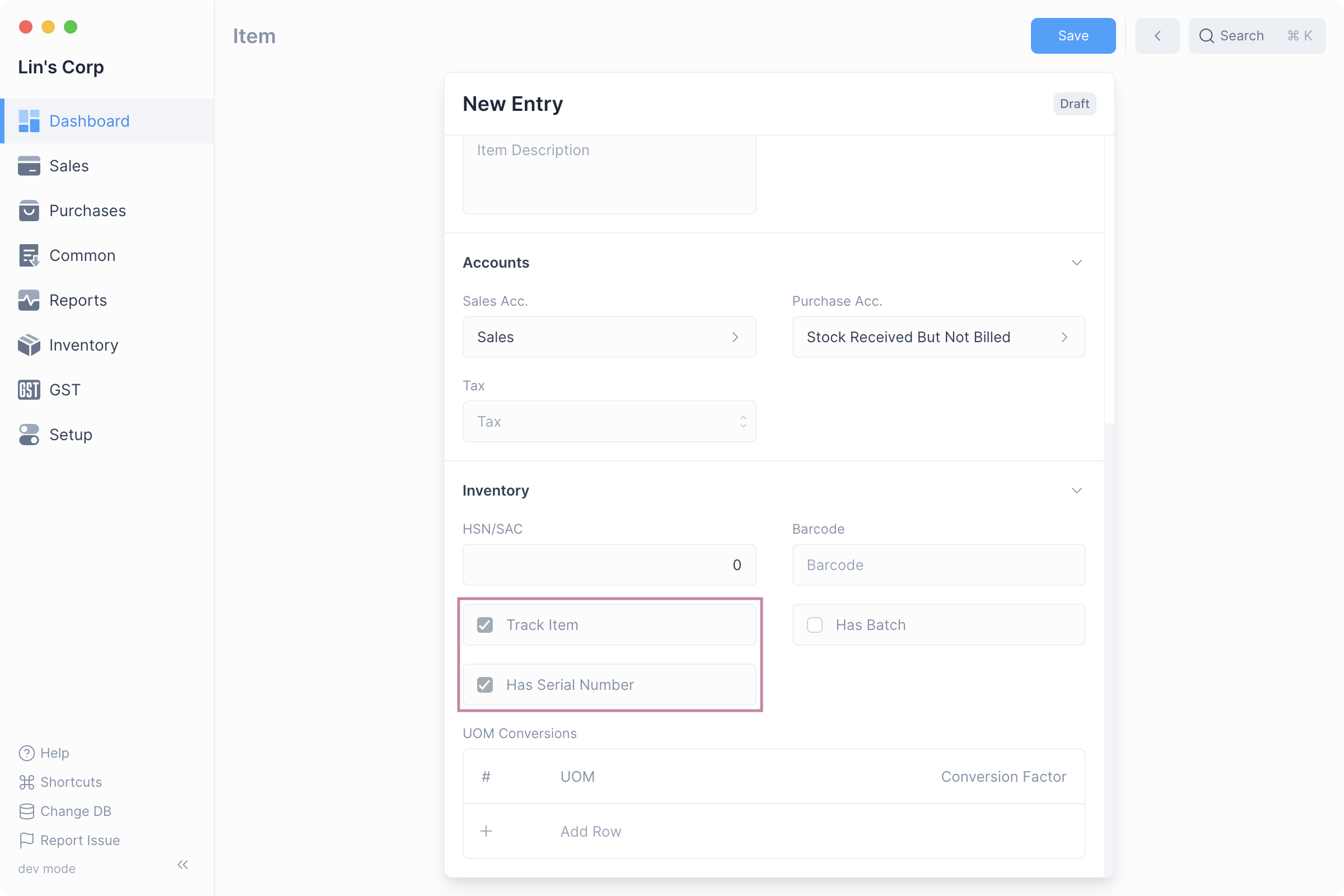Click the Setup toggle icon
1344x896 pixels.
pos(29,435)
